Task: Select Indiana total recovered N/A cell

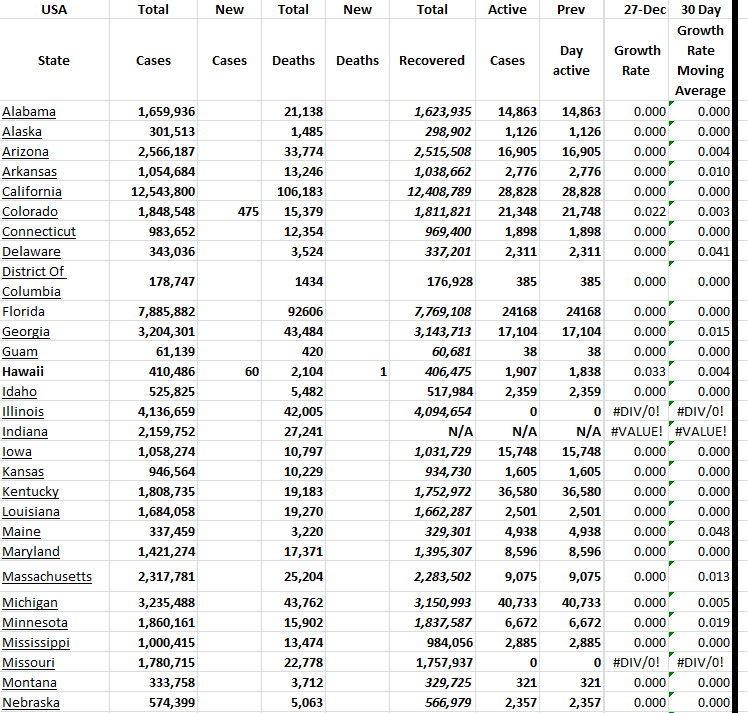Action: pyautogui.click(x=460, y=432)
